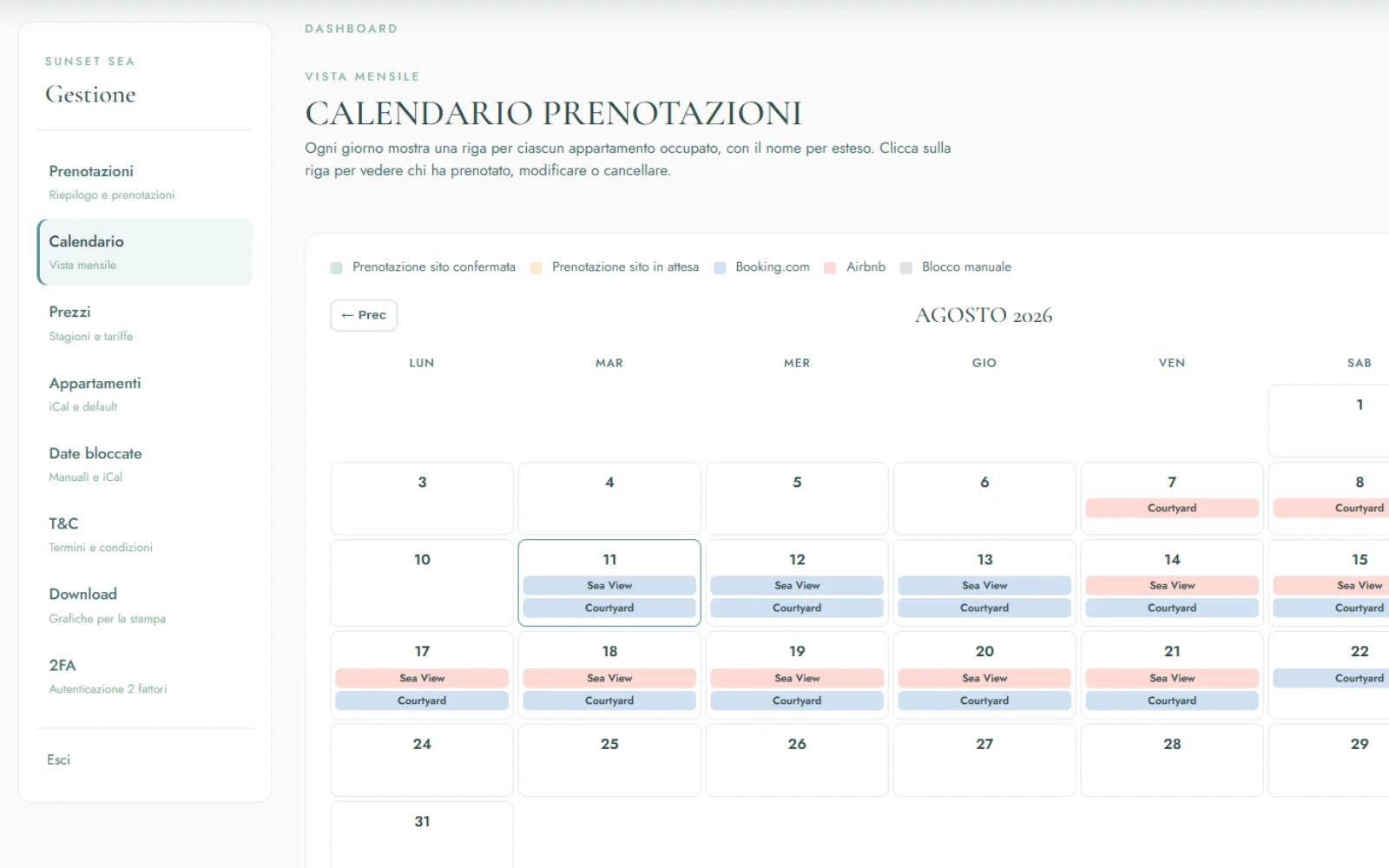Open Airbnb Sea View booking on August 17
The width and height of the screenshot is (1389, 868).
point(422,678)
